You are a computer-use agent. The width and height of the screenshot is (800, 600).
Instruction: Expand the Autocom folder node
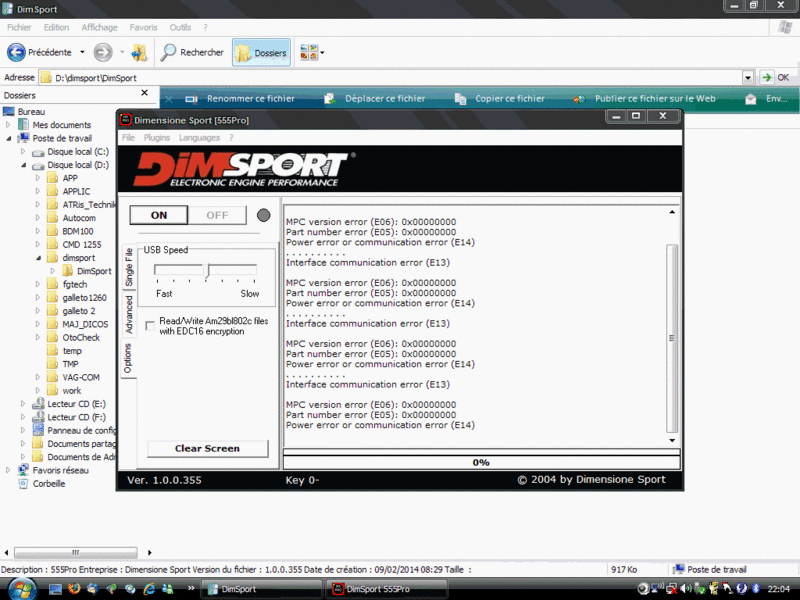38,218
